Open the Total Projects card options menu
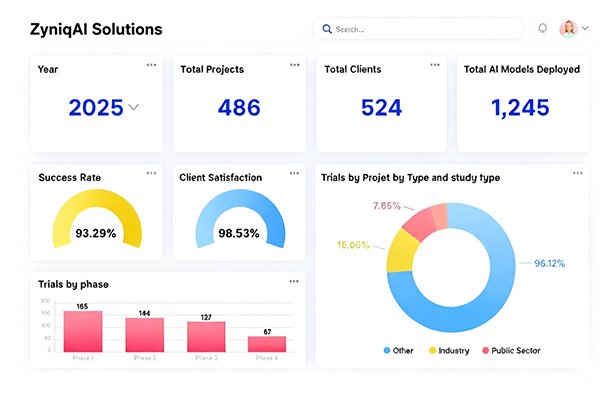The image size is (600, 400). point(295,65)
